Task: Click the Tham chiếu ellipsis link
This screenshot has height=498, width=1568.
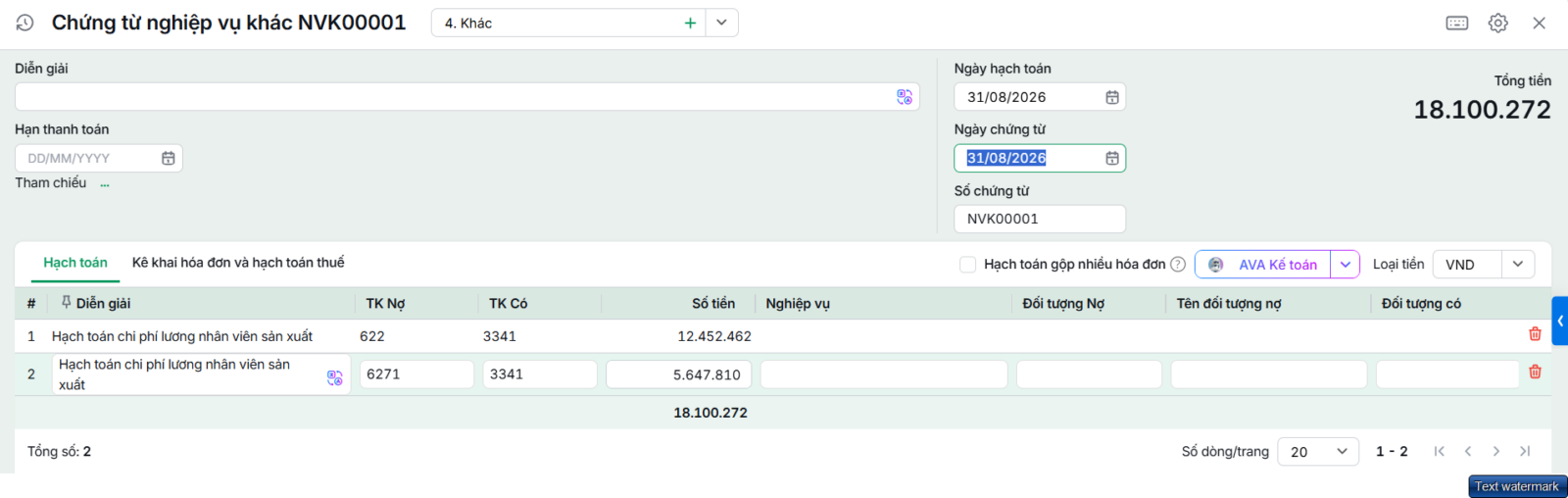Action: coord(105,183)
